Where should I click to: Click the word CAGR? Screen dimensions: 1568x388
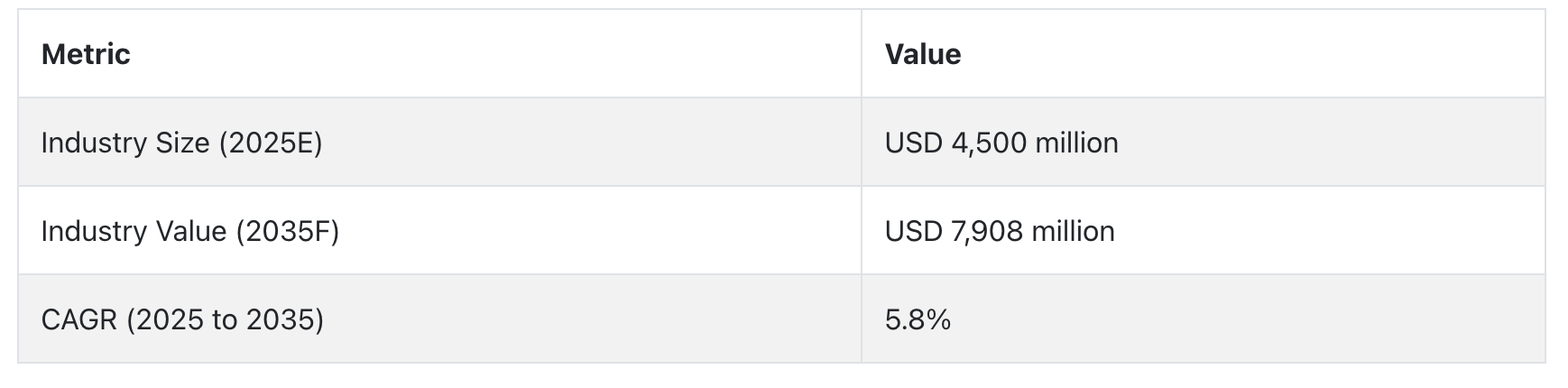click(79, 319)
